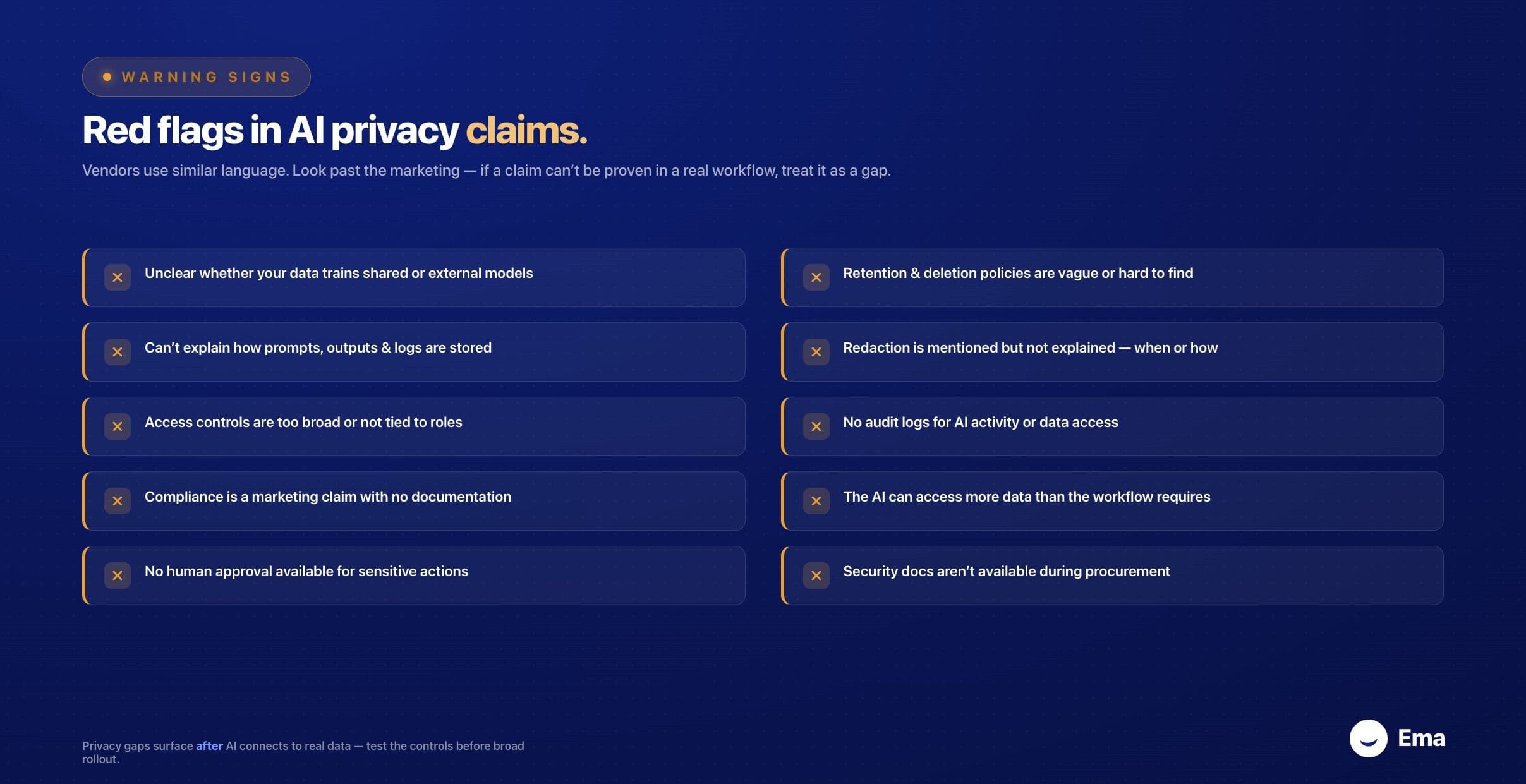The height and width of the screenshot is (784, 1526).
Task: Click the 'No audit logs for AI activity' text
Action: tap(981, 422)
